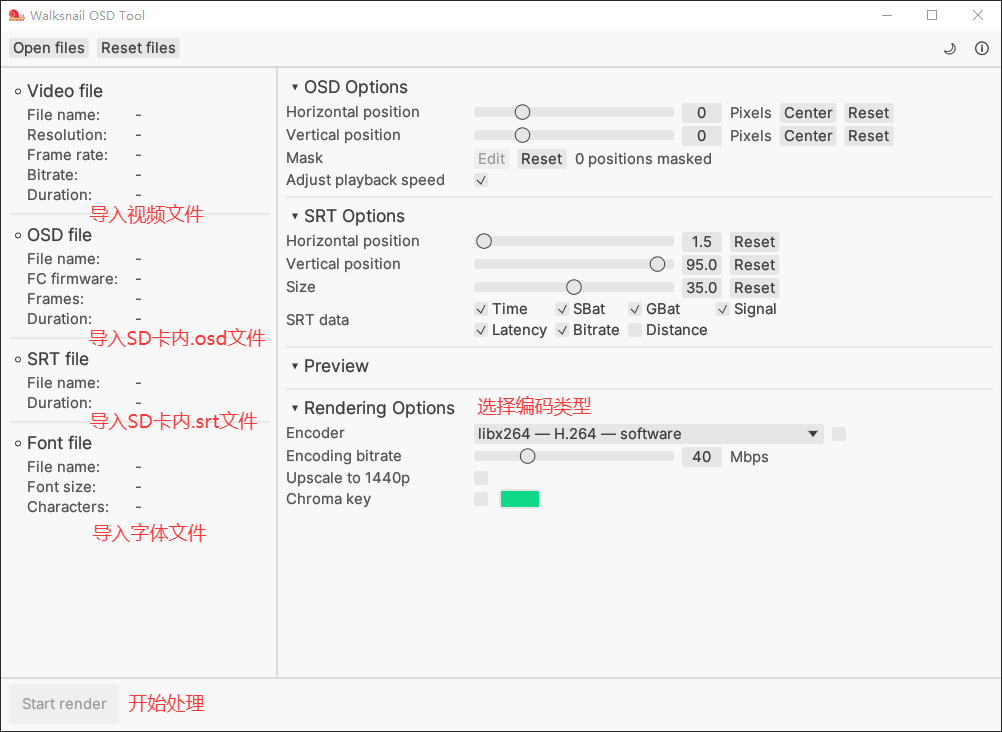Image resolution: width=1002 pixels, height=732 pixels.
Task: Uncheck the Latency checkbox
Action: pyautogui.click(x=481, y=331)
